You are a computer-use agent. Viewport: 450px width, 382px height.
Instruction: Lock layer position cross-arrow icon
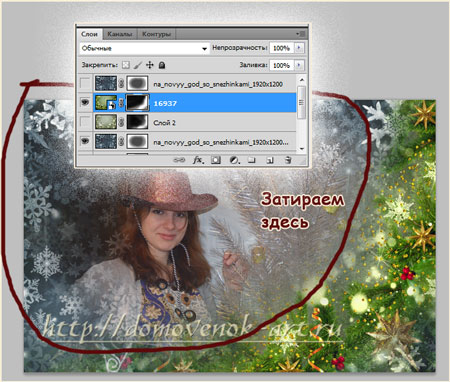coord(150,65)
